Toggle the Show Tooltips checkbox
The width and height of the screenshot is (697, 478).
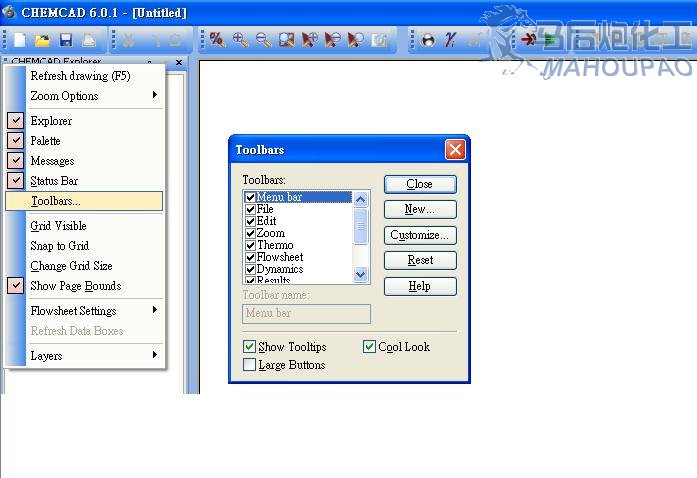click(x=249, y=347)
